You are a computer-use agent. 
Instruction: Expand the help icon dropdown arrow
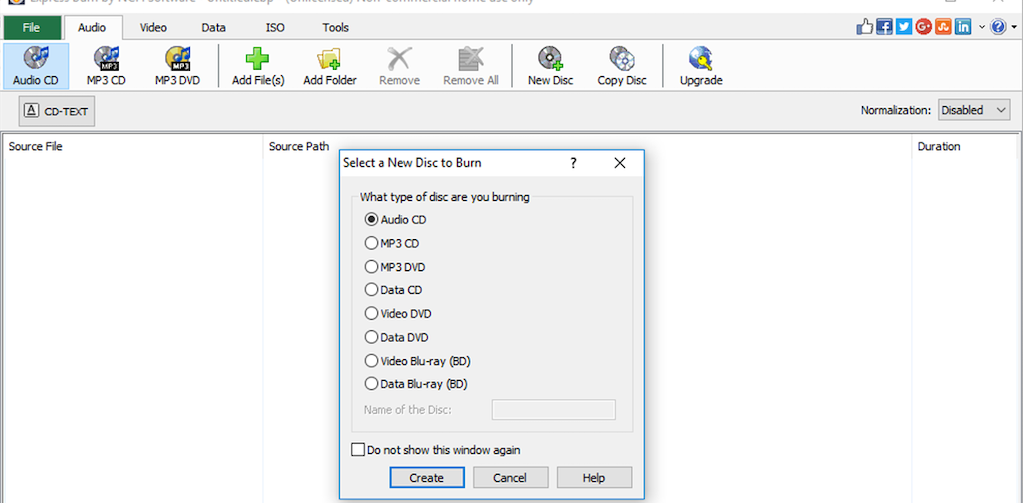pos(1013,27)
